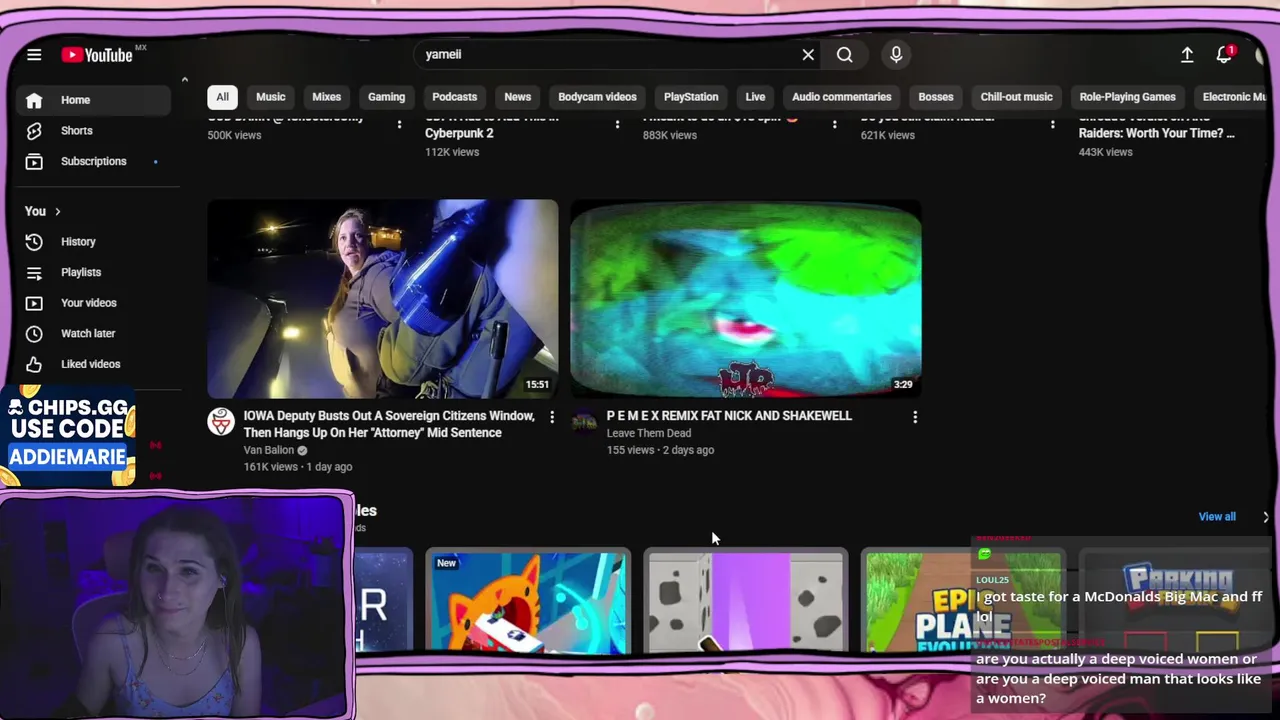This screenshot has height=720, width=1280.
Task: Click the Leave Them Dead channel avatar
Action: click(584, 421)
